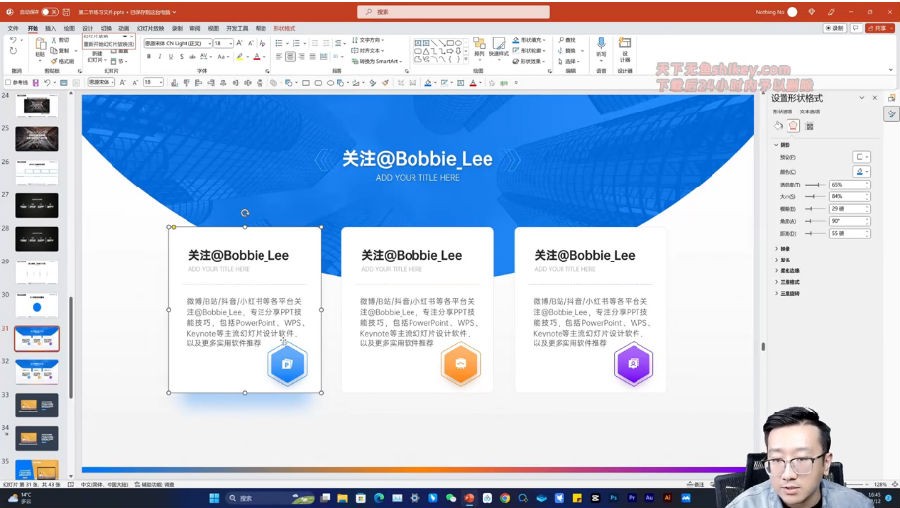Select slide 33 thumbnail
The image size is (900, 508).
(x=37, y=405)
